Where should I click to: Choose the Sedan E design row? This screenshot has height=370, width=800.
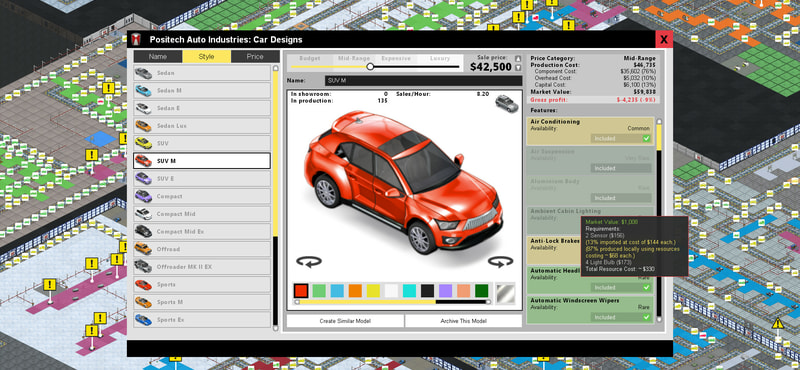coord(202,108)
